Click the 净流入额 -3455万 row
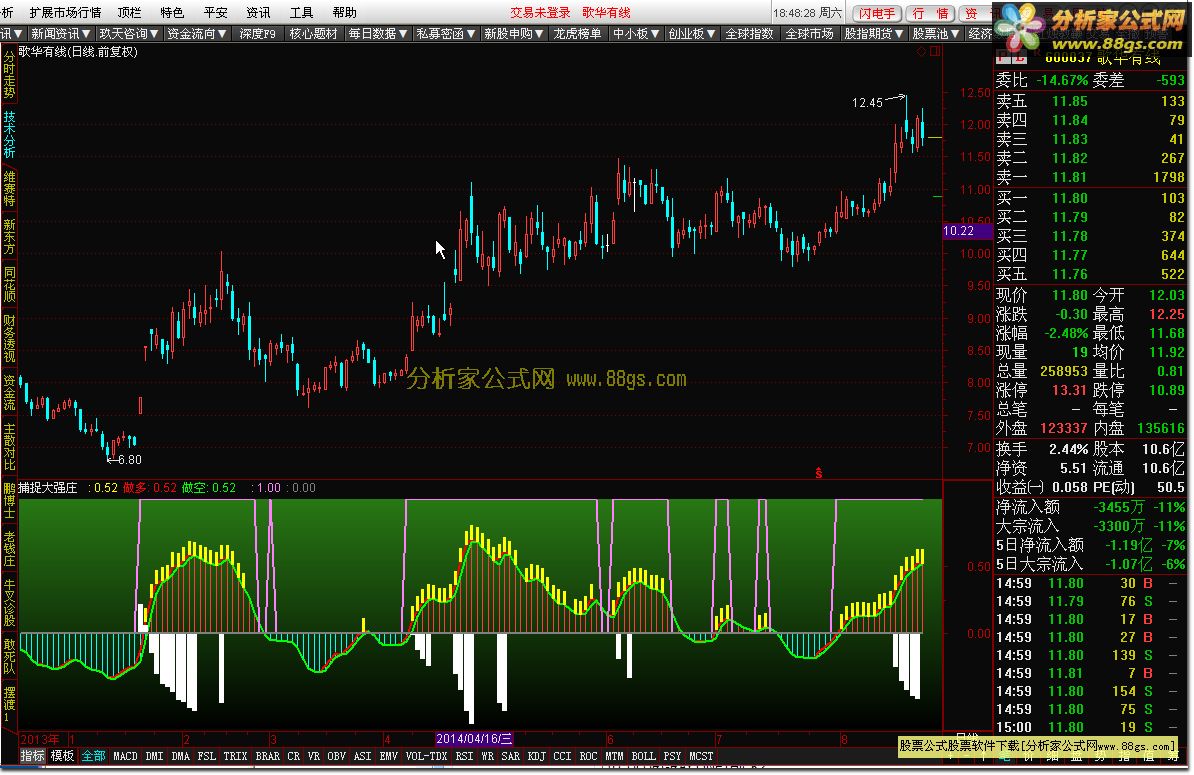 coord(1090,507)
